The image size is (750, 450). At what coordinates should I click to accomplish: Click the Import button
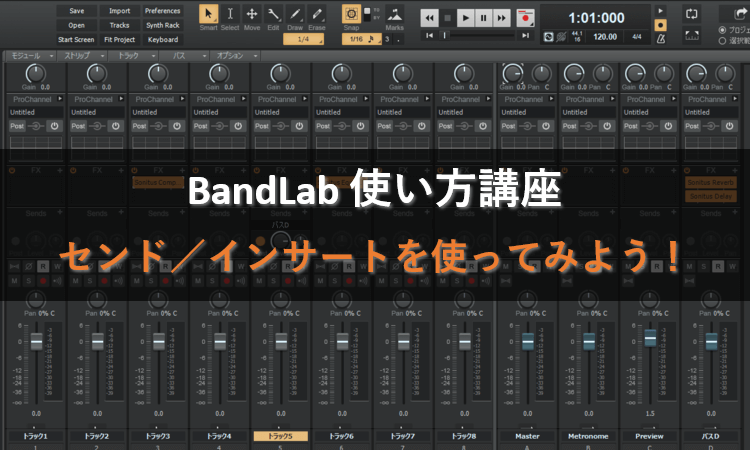tap(119, 11)
